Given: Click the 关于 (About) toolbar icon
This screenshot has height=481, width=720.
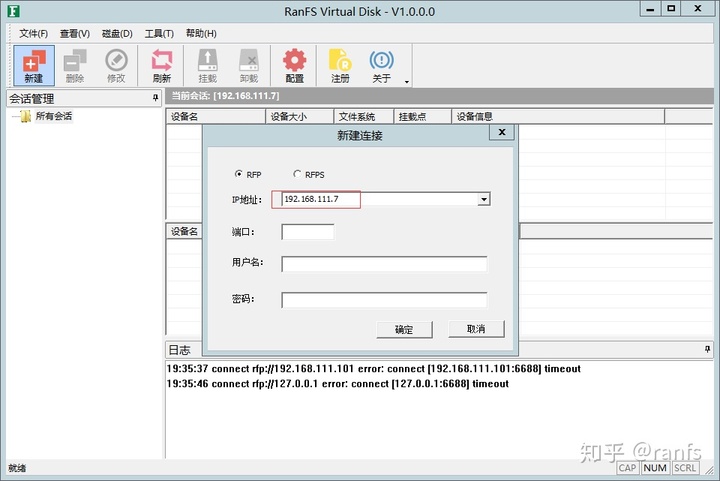Looking at the screenshot, I should pyautogui.click(x=382, y=66).
